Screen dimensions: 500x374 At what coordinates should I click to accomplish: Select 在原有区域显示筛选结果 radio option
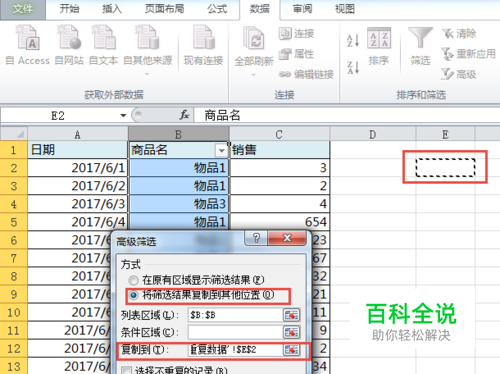point(197,280)
